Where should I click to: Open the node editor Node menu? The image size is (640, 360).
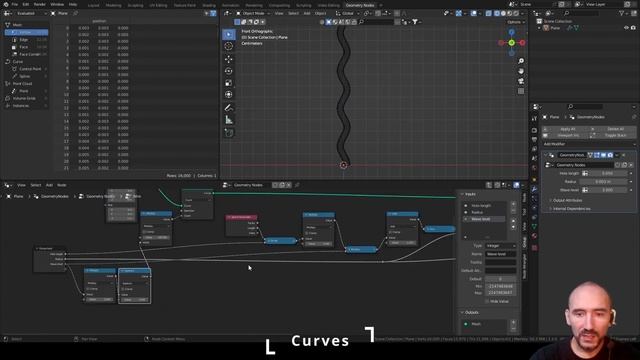62,185
